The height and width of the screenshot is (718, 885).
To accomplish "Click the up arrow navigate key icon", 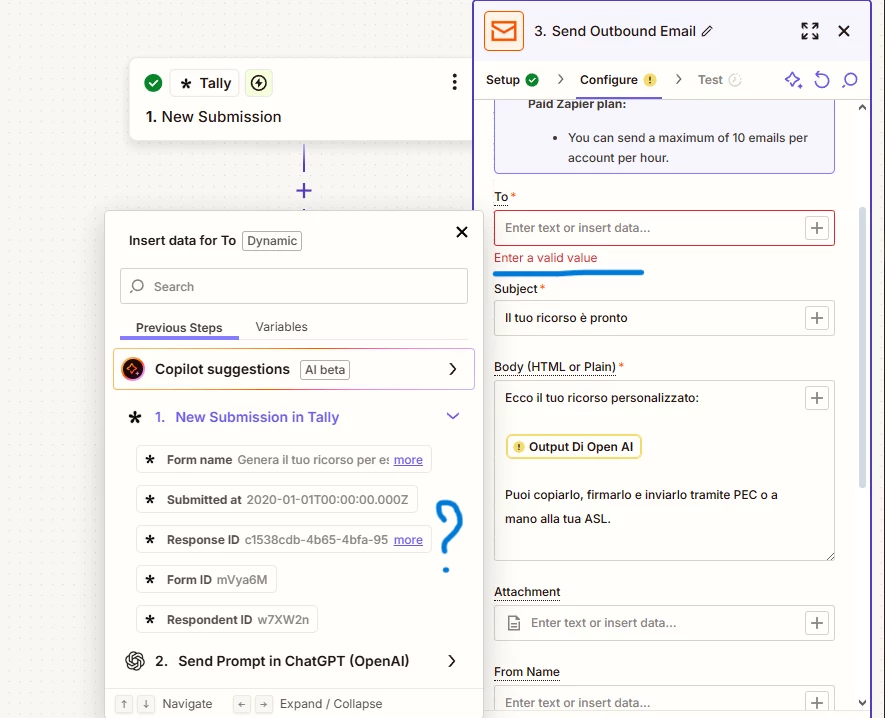I will (x=124, y=704).
